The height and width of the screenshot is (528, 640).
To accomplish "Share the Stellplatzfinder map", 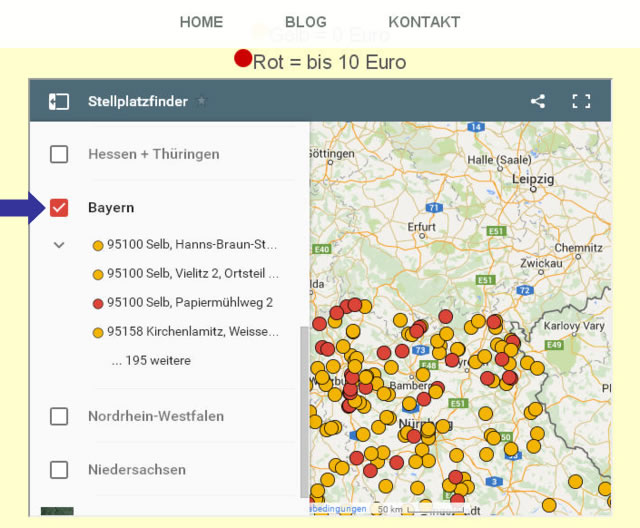I will click(538, 101).
